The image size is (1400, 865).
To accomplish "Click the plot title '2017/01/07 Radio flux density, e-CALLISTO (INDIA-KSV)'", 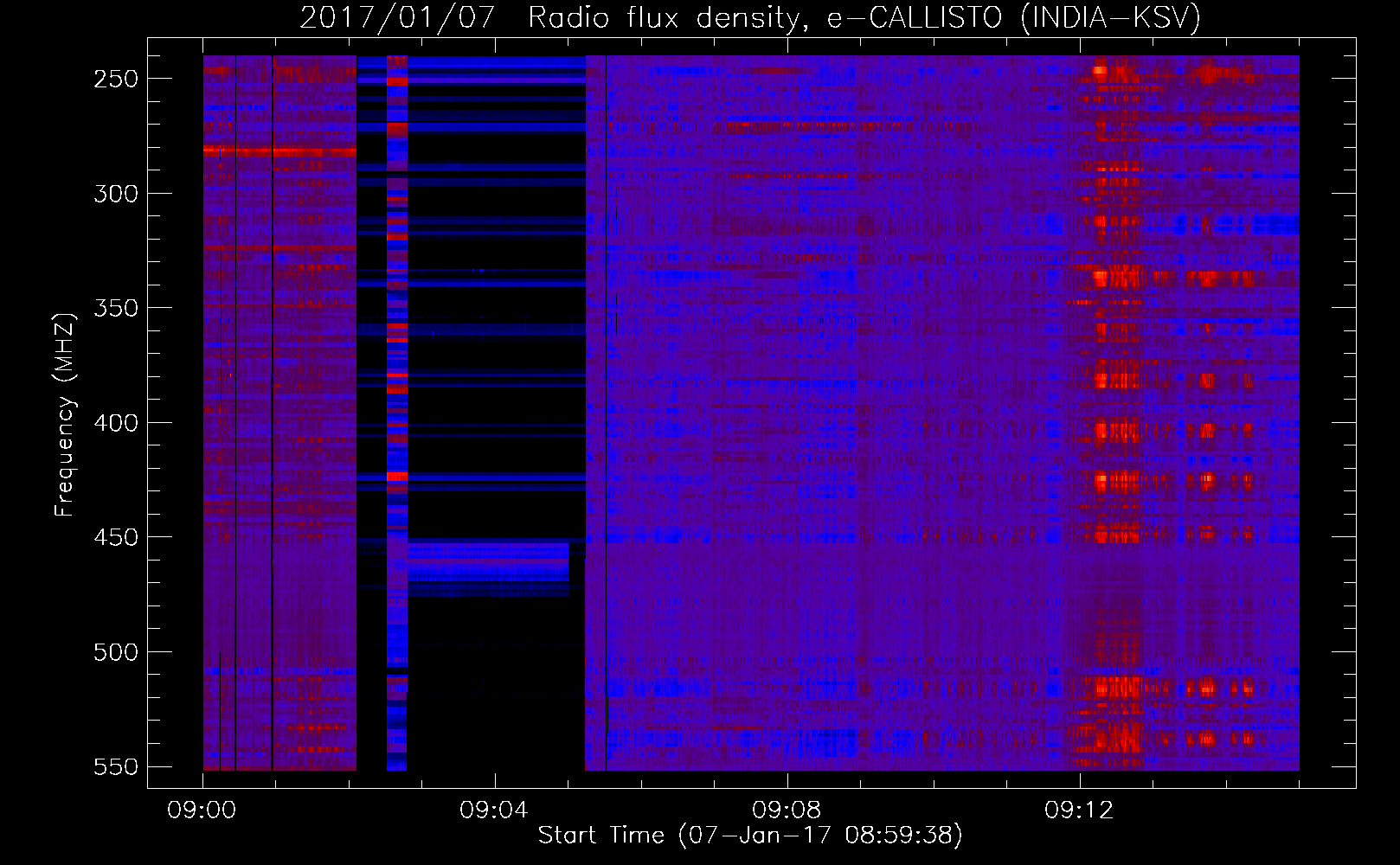I will pos(750,18).
